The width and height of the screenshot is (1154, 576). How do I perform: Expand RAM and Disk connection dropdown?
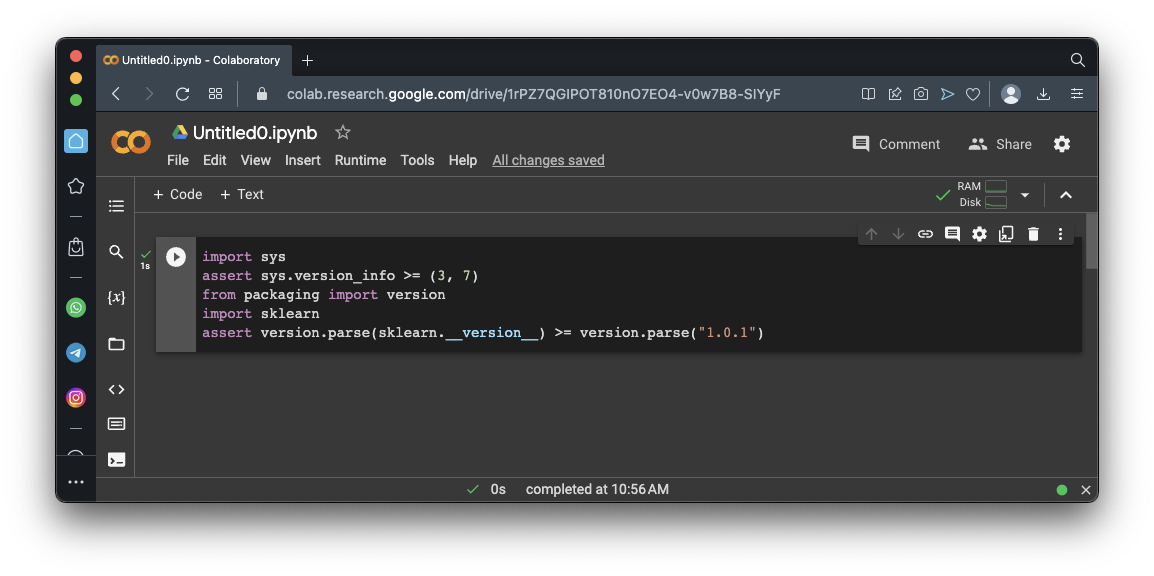click(1024, 195)
